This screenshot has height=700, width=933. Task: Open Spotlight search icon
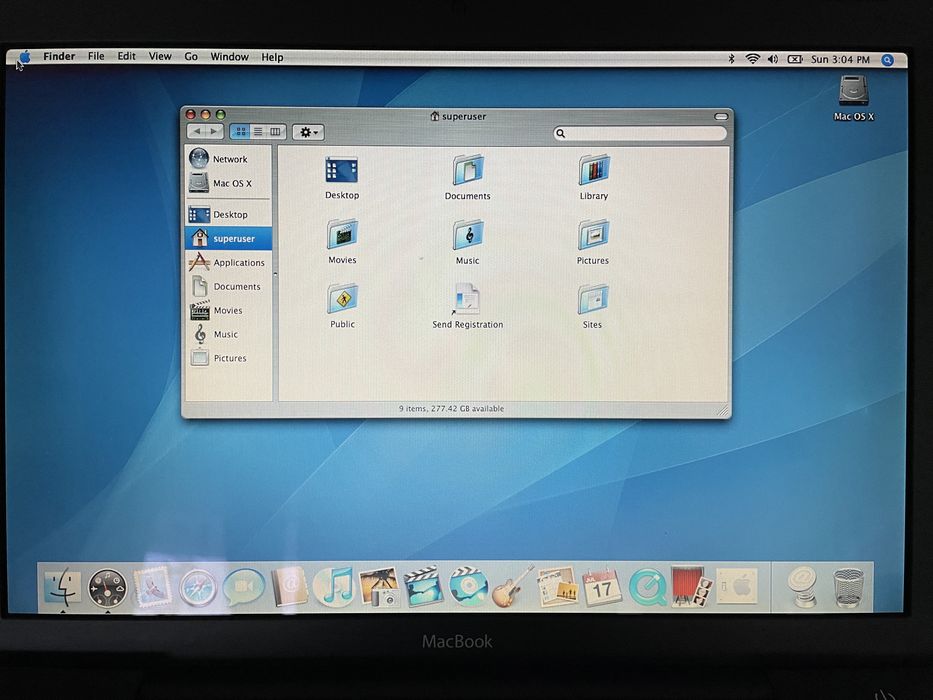(x=887, y=60)
